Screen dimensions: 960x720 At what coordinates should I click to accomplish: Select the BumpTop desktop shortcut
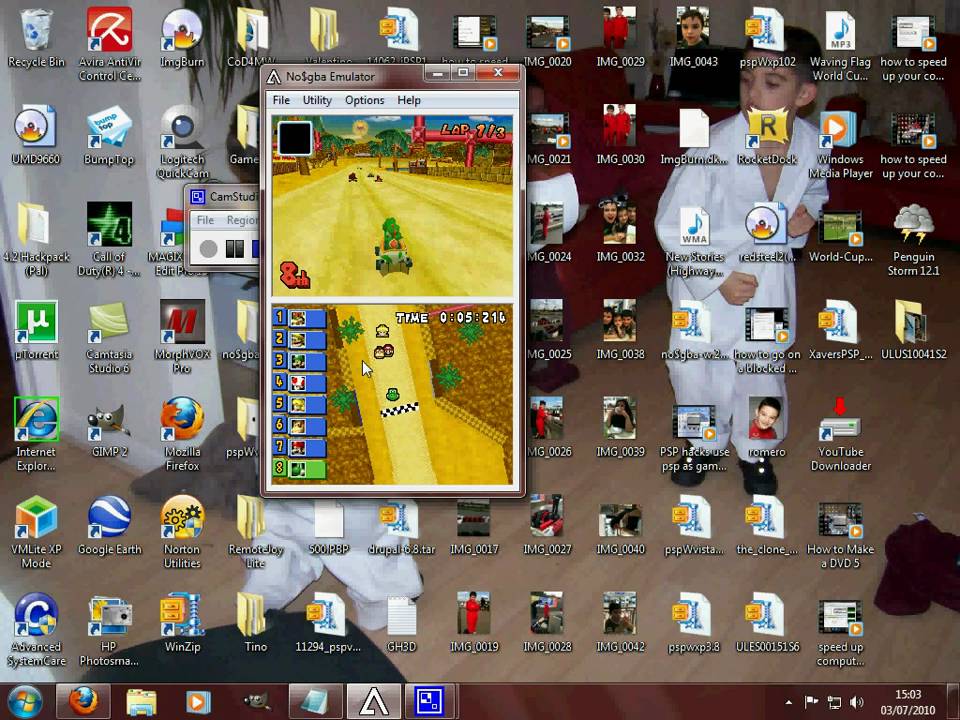(109, 135)
